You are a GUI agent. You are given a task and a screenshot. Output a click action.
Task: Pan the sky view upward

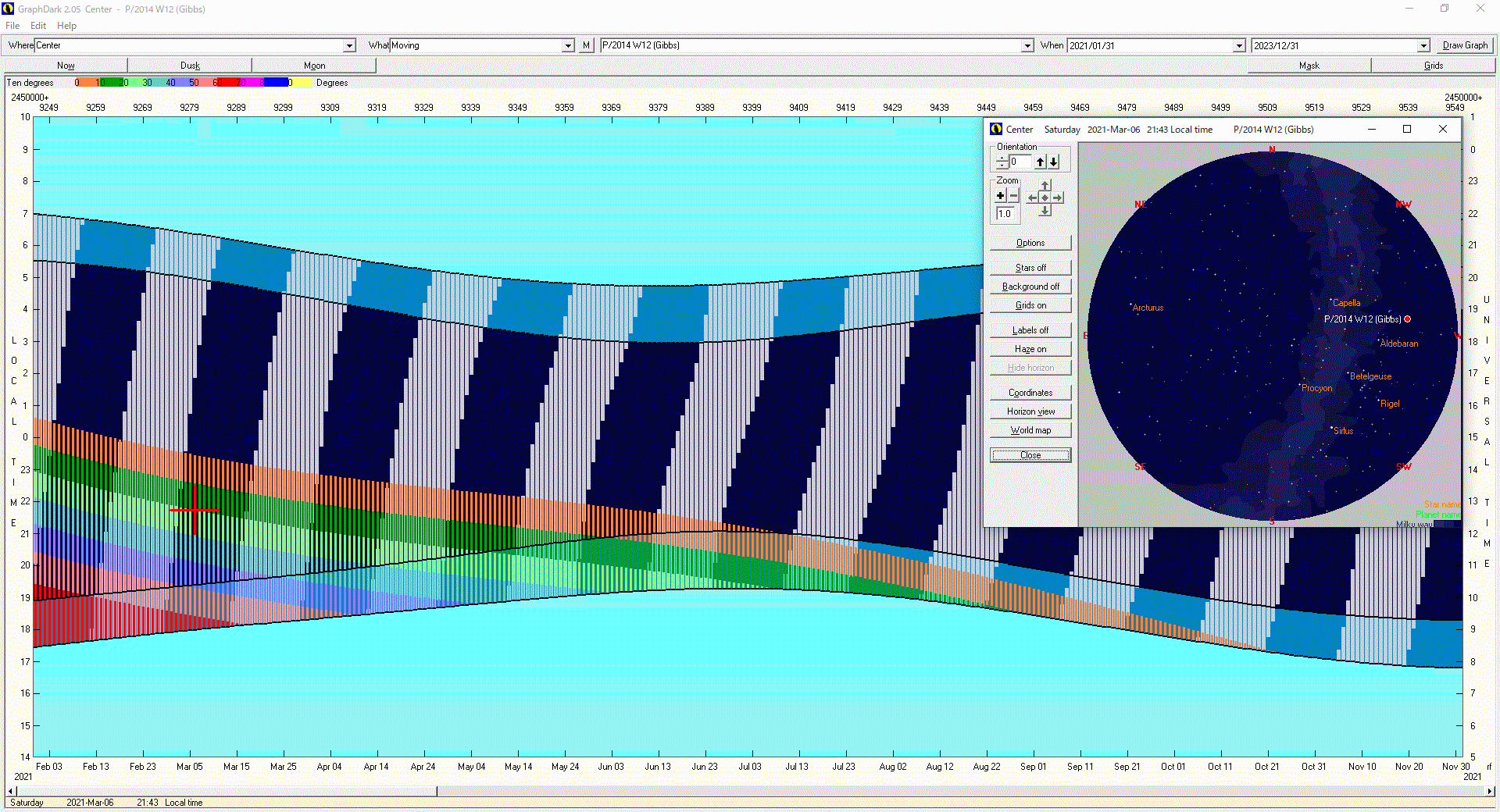click(1045, 186)
